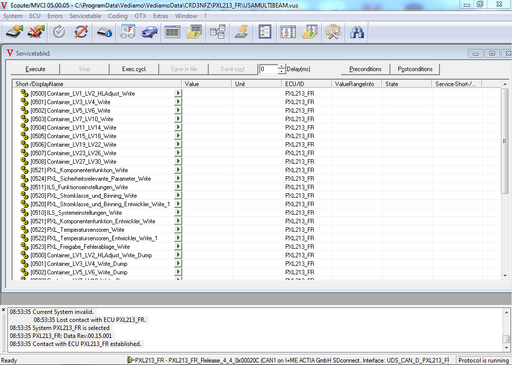Click the disconnect icon with red cross
512x365 pixels.
[x=36, y=32]
